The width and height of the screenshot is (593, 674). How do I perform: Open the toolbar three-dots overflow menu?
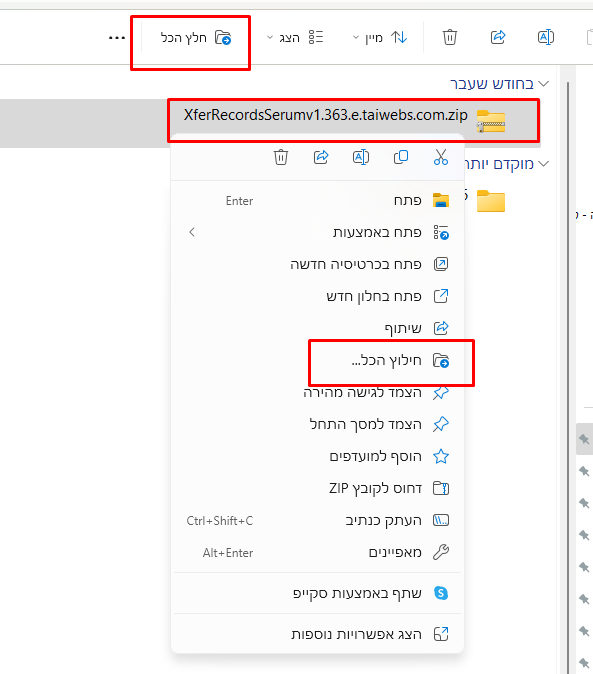117,38
